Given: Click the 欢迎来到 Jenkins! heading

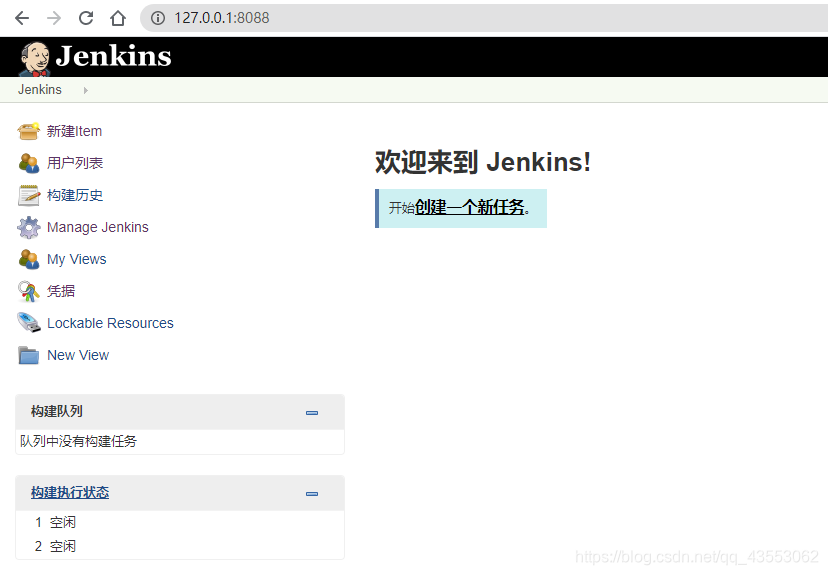Looking at the screenshot, I should pos(483,162).
